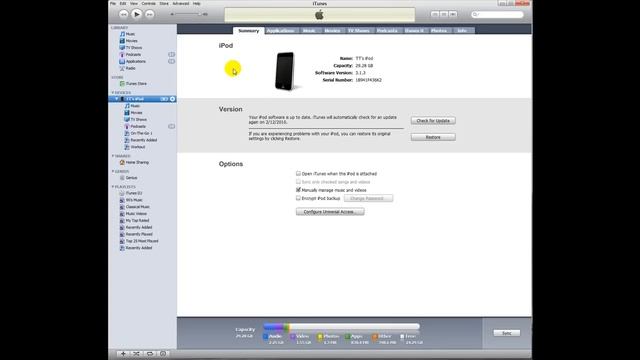The height and width of the screenshot is (360, 640).
Task: Select Applications in the Library section
Action: tap(133, 61)
